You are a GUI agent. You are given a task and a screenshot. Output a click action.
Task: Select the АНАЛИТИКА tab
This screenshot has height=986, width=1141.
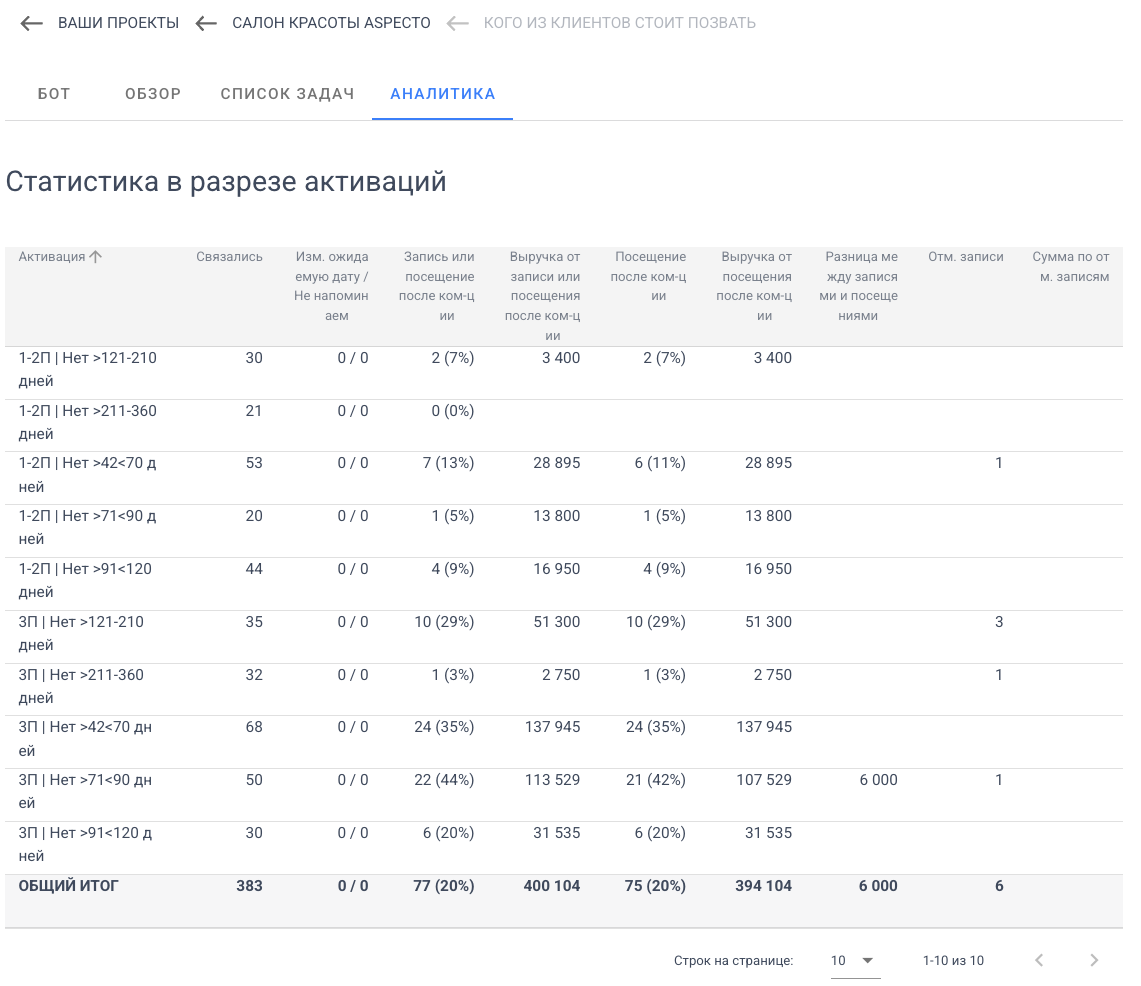[442, 94]
